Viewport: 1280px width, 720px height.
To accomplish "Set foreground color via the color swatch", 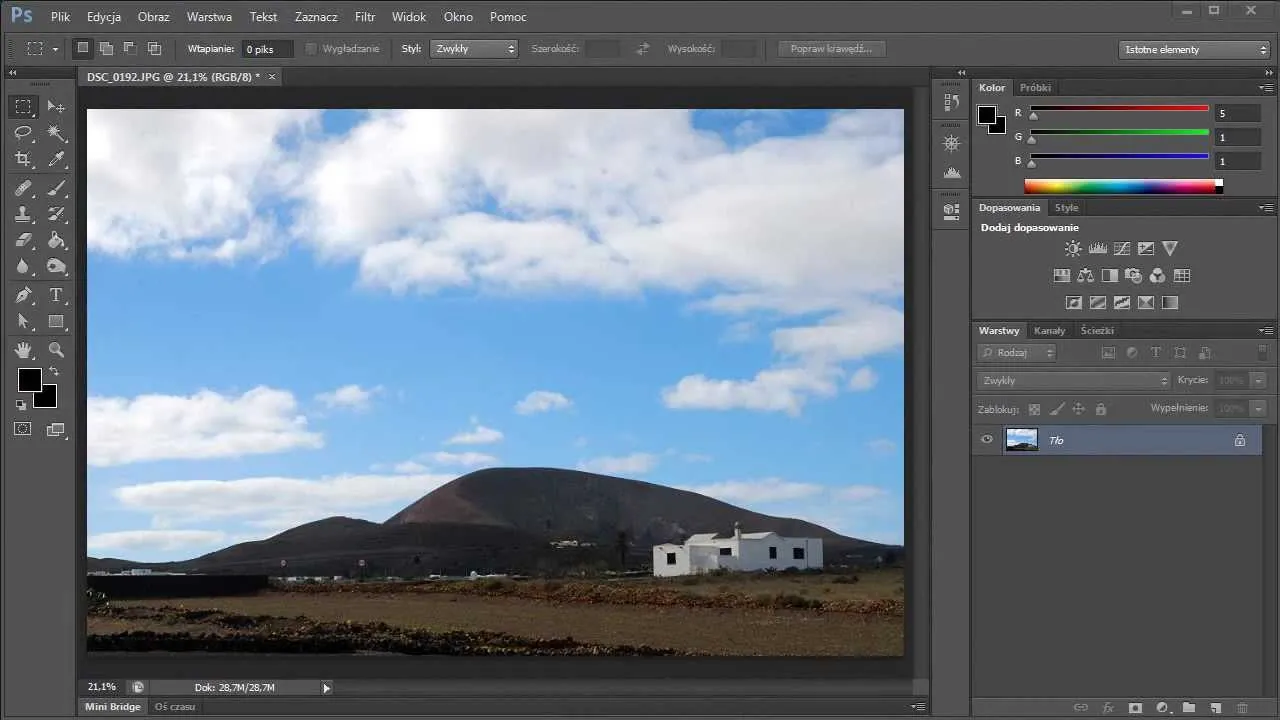I will pos(28,380).
